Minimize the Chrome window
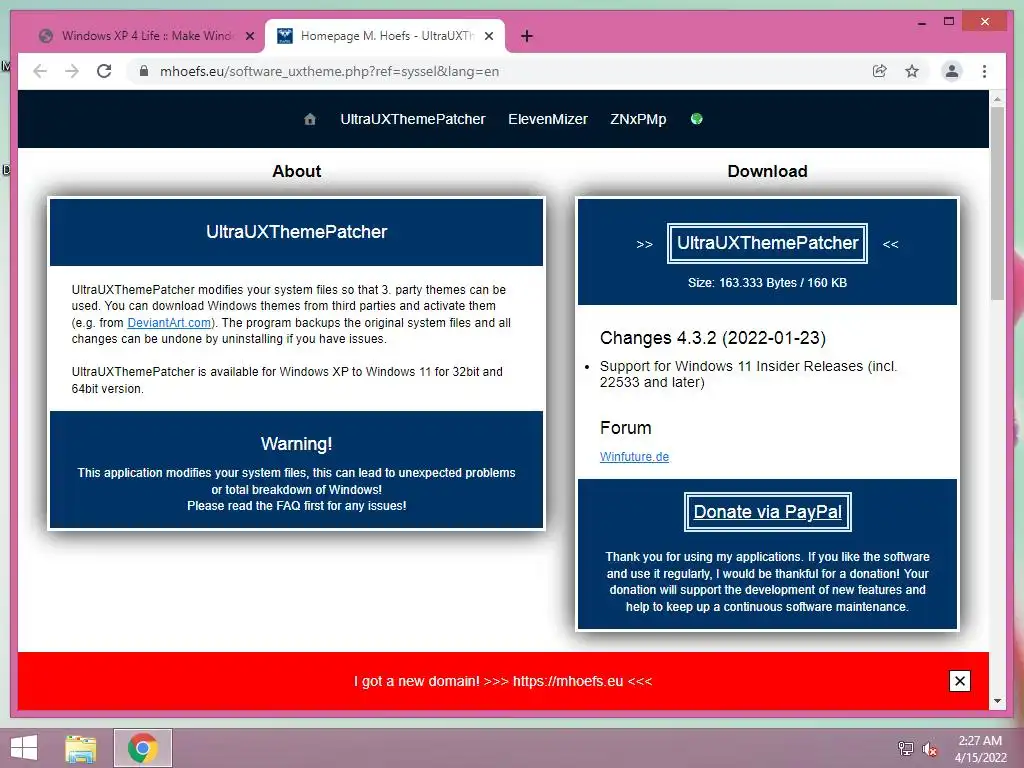Image resolution: width=1024 pixels, height=768 pixels. click(x=921, y=22)
